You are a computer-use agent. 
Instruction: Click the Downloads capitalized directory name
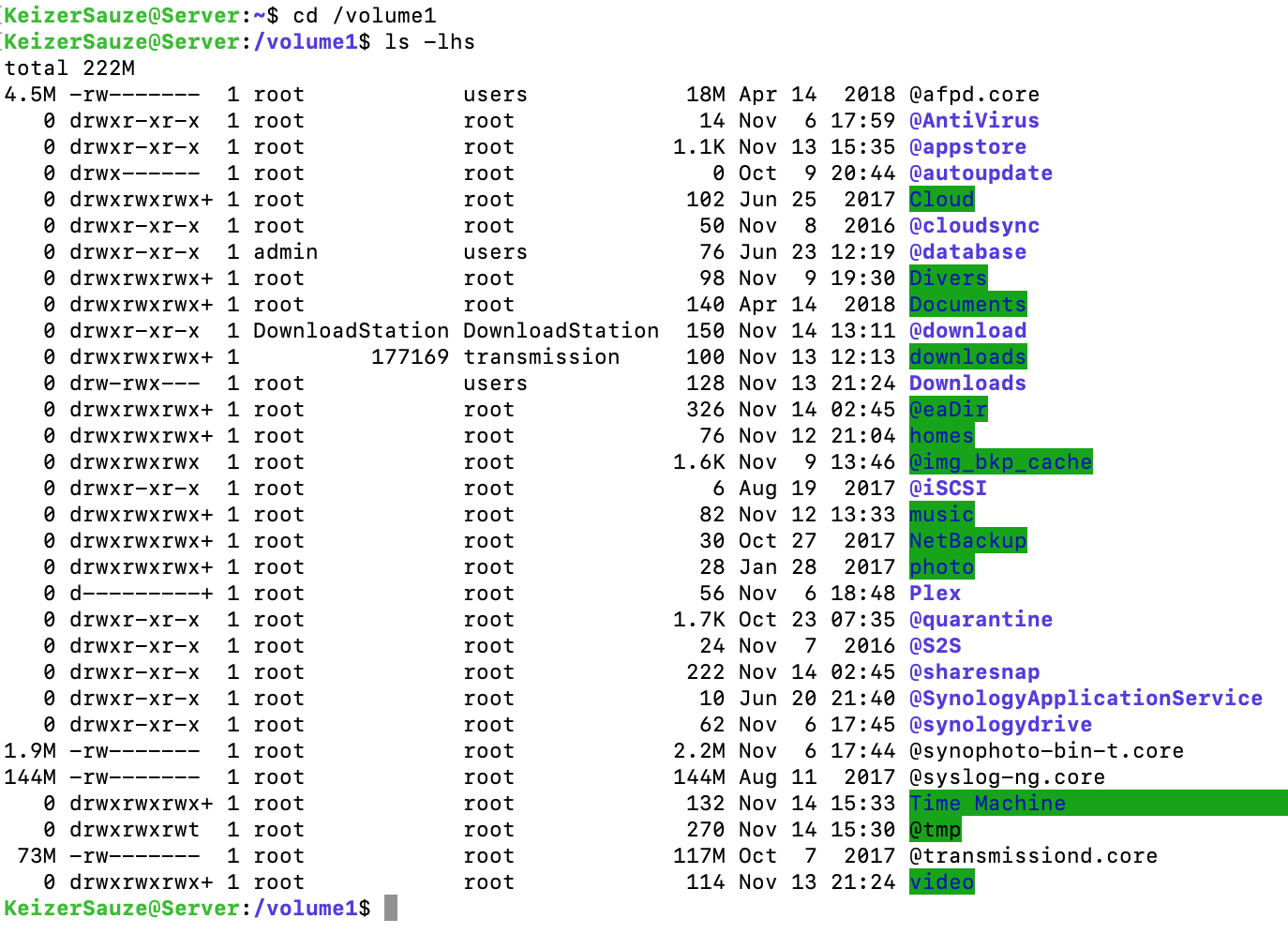coord(966,383)
